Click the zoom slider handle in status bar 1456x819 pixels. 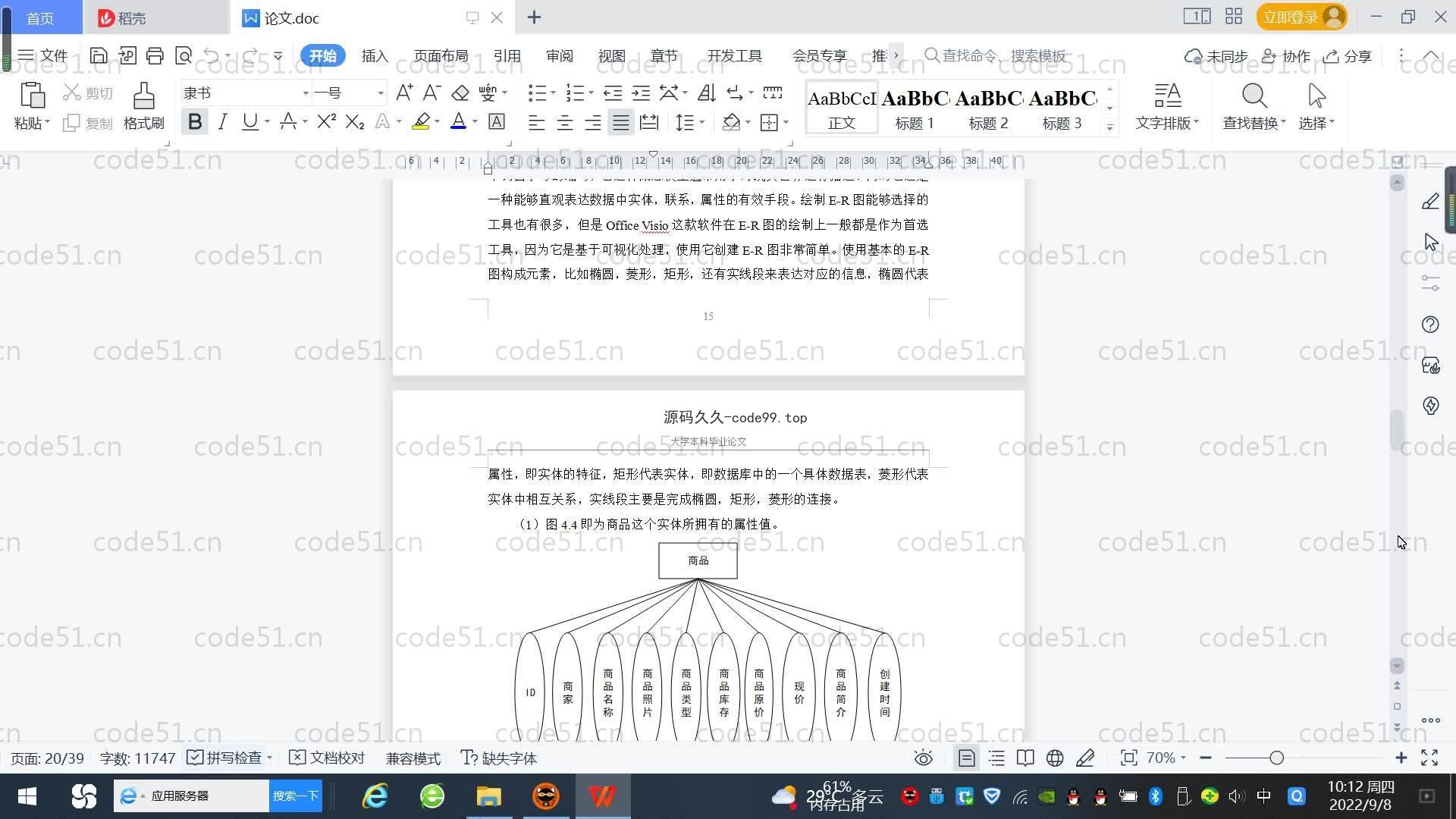coord(1276,758)
